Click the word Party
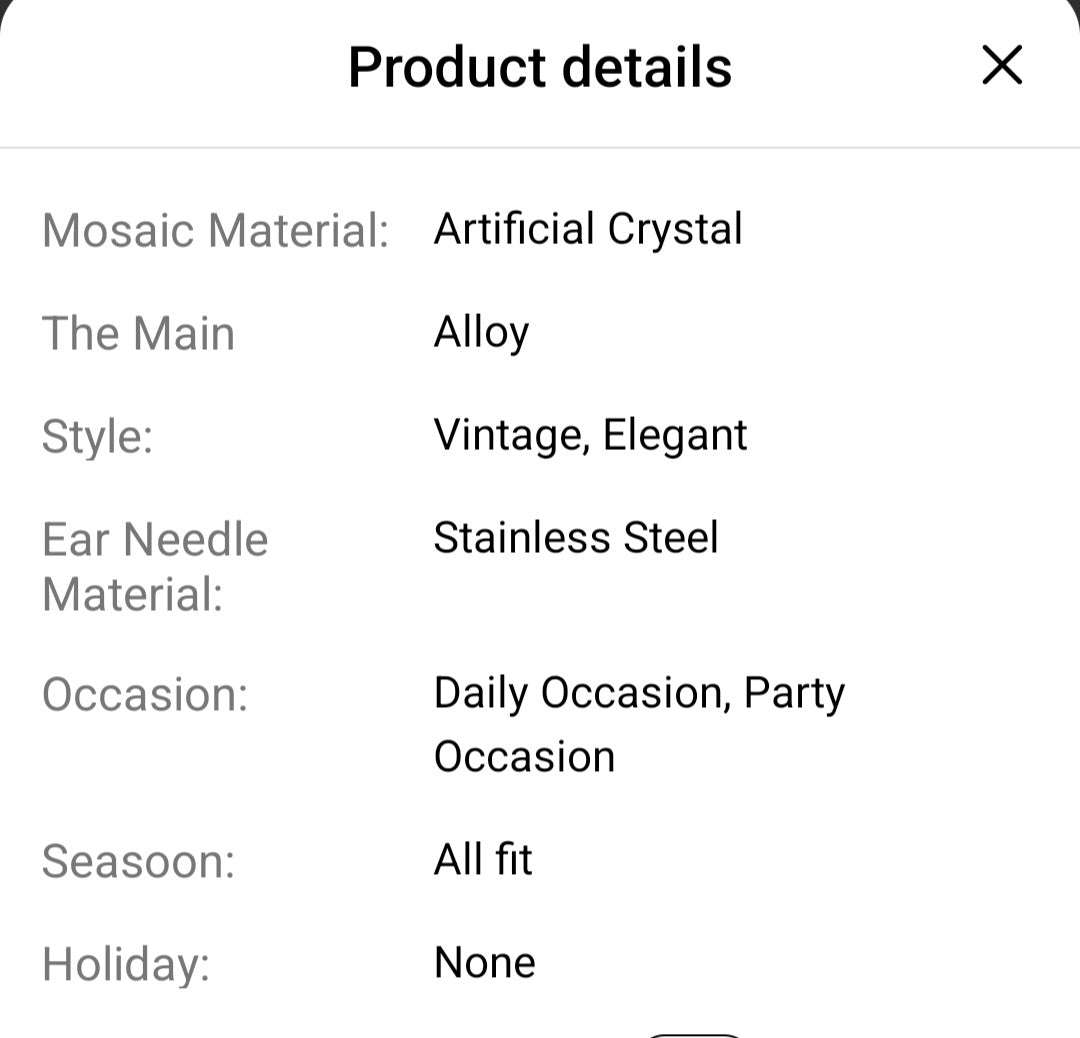This screenshot has height=1038, width=1080. click(794, 693)
